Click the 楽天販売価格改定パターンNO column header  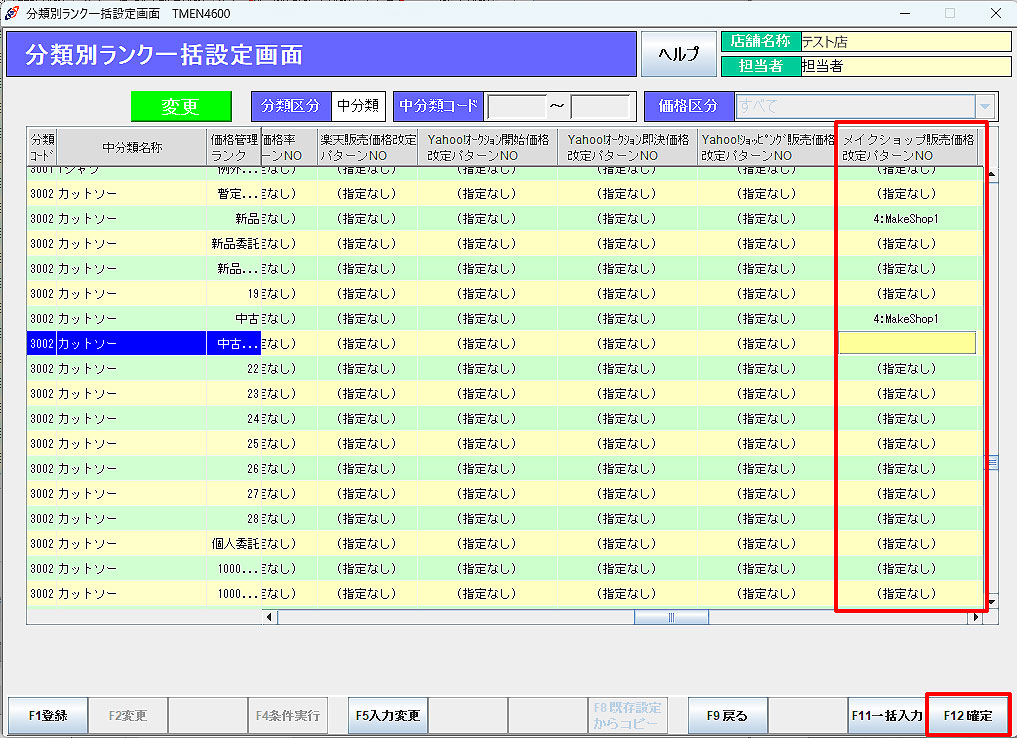coord(367,148)
